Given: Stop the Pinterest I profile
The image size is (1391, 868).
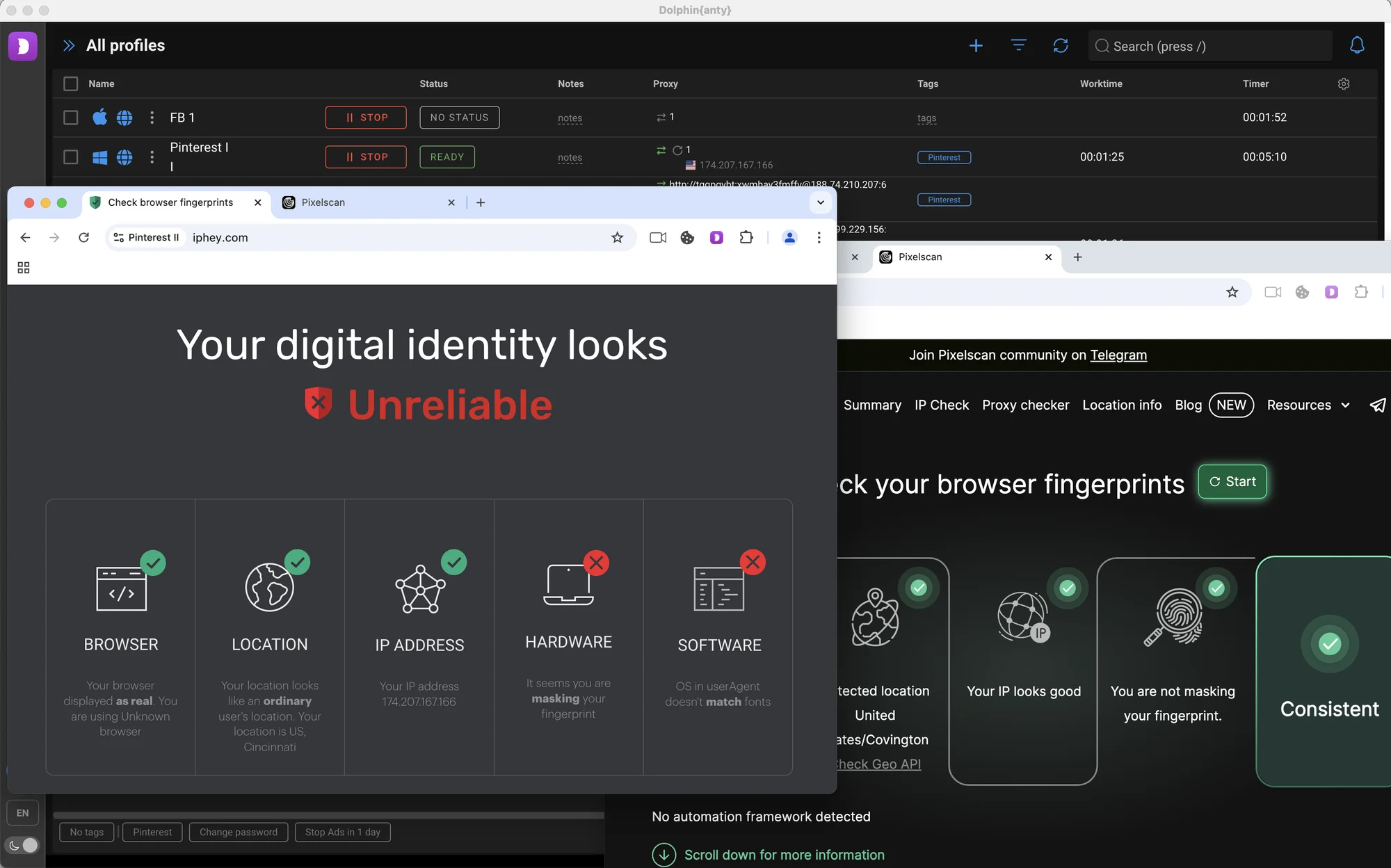Looking at the screenshot, I should (x=366, y=157).
